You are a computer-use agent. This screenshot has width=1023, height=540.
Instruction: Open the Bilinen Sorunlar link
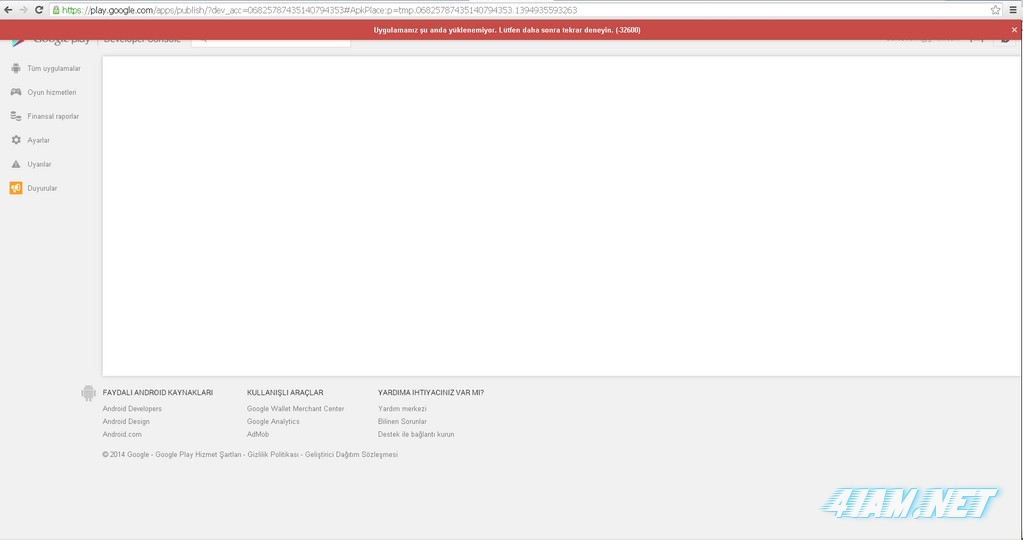(402, 421)
